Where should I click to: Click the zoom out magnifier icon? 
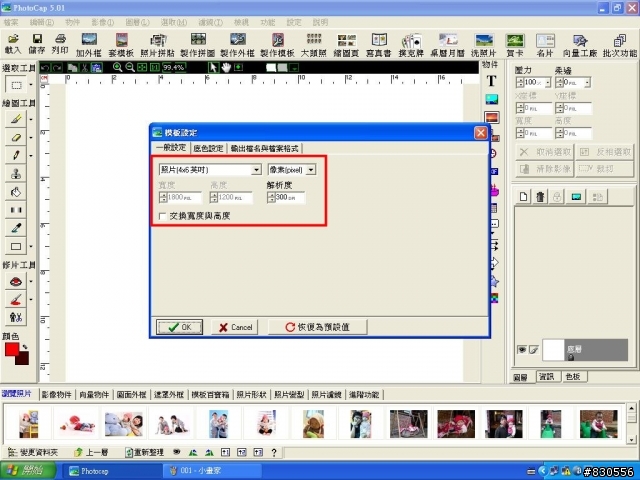(130, 67)
